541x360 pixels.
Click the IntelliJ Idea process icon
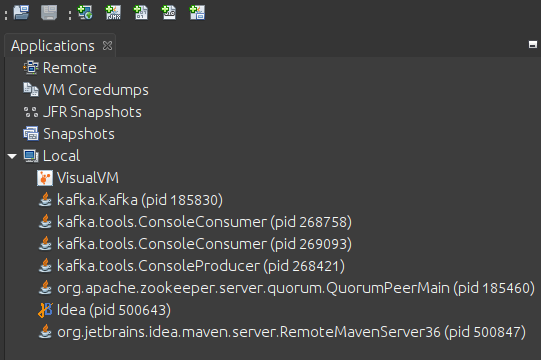pyautogui.click(x=45, y=310)
